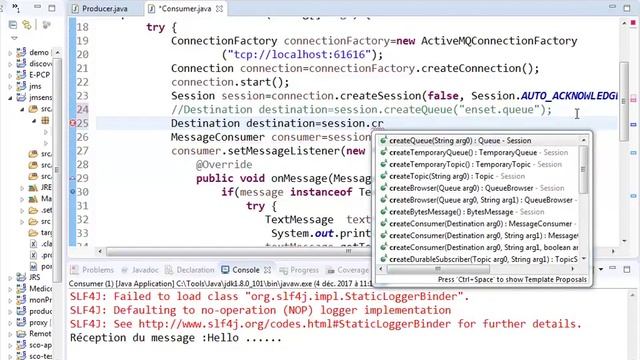Expand the discov project node
Screen dimensions: 640x360
click(10, 64)
